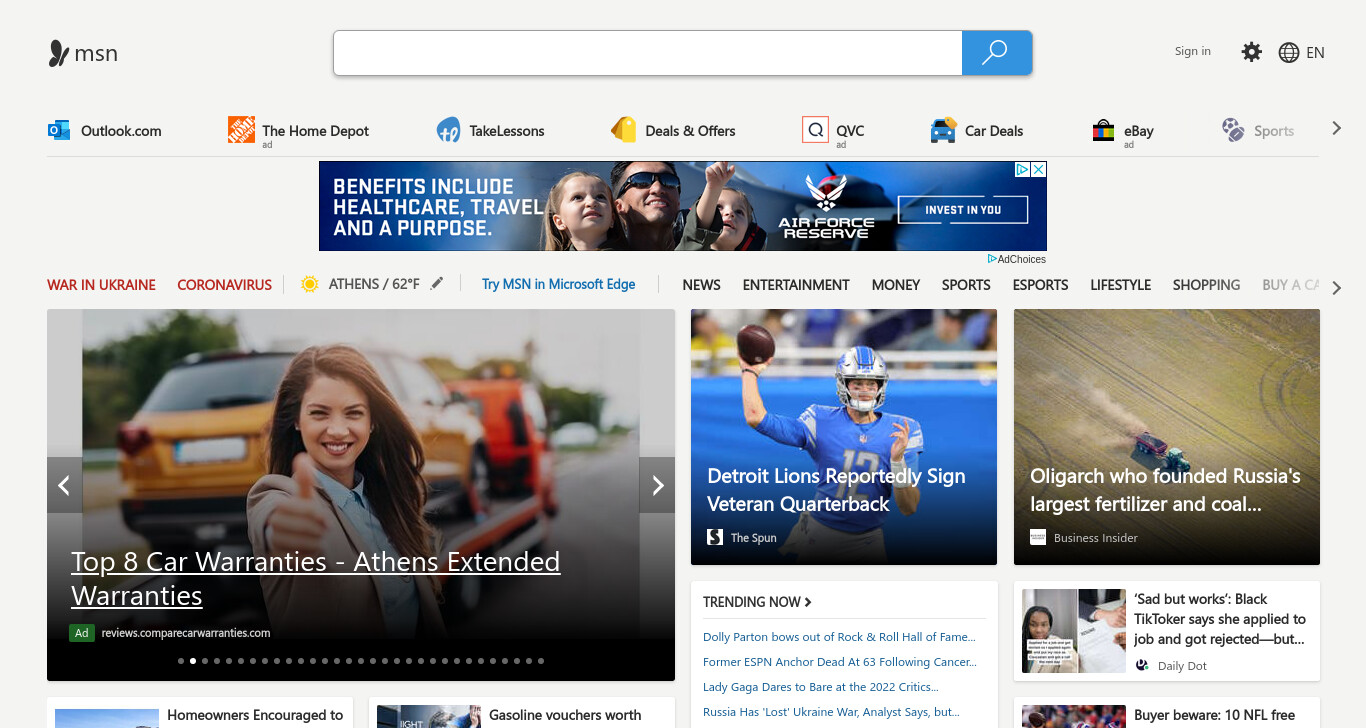
Task: Click the globe language icon
Action: (x=1289, y=53)
